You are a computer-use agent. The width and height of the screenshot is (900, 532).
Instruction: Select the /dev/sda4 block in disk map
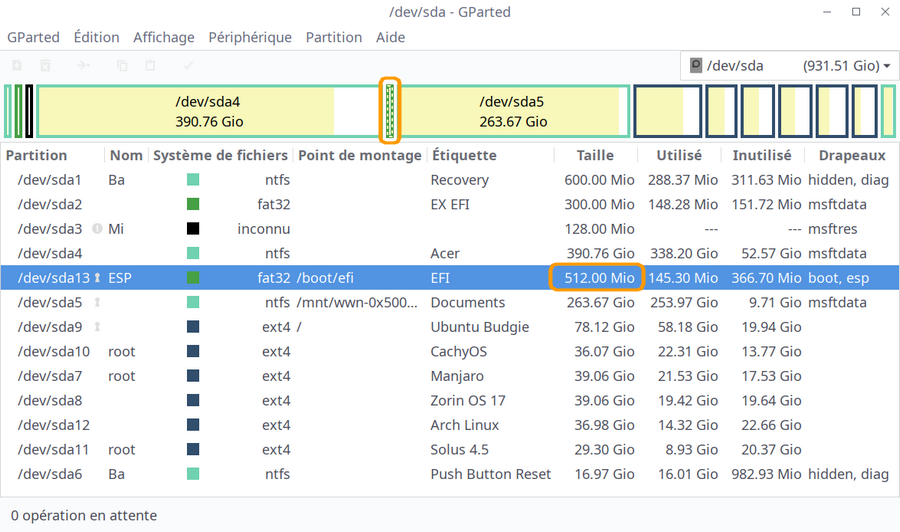pyautogui.click(x=208, y=111)
